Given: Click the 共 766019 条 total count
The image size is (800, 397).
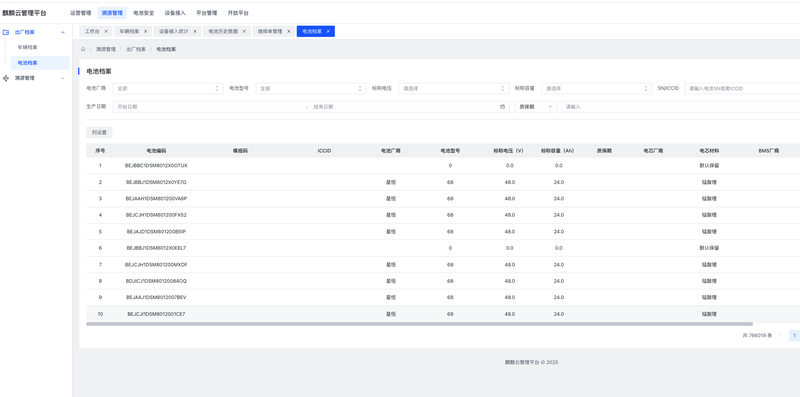Looking at the screenshot, I should pyautogui.click(x=757, y=335).
